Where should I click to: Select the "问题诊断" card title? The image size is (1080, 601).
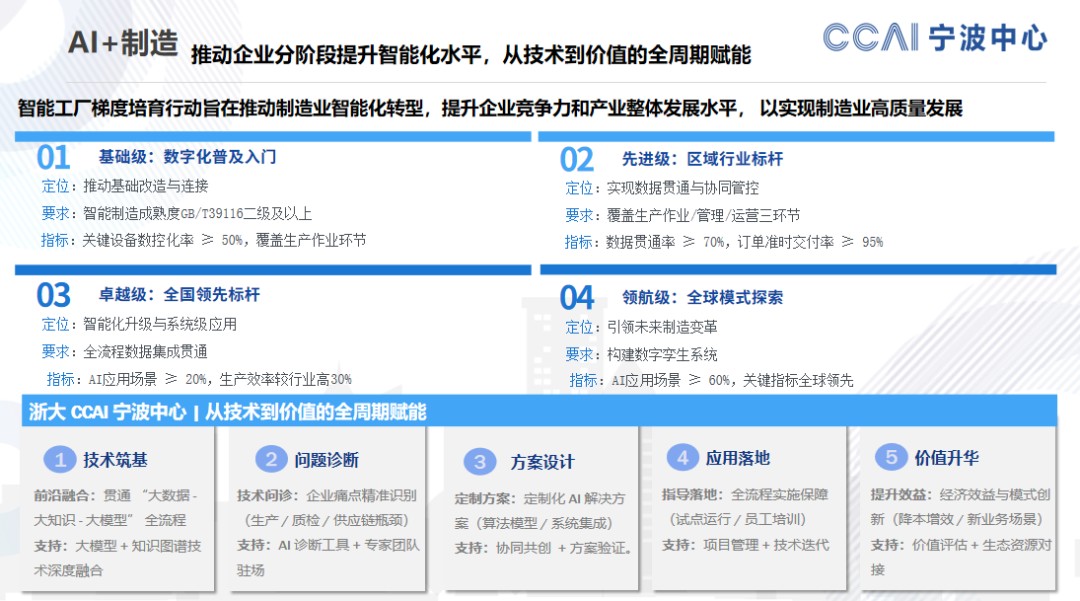point(326,460)
